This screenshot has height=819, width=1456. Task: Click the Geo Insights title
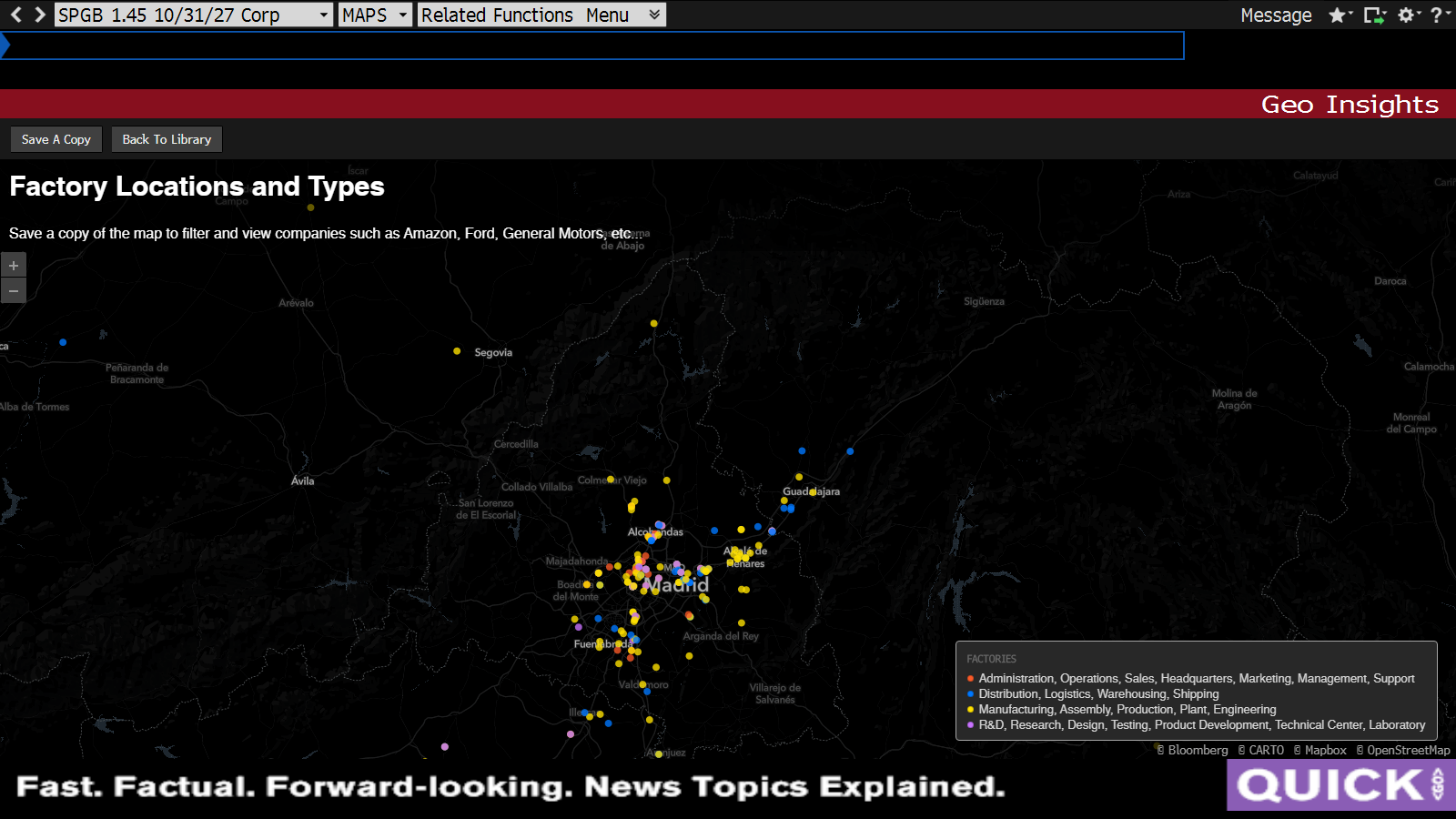coord(1350,104)
